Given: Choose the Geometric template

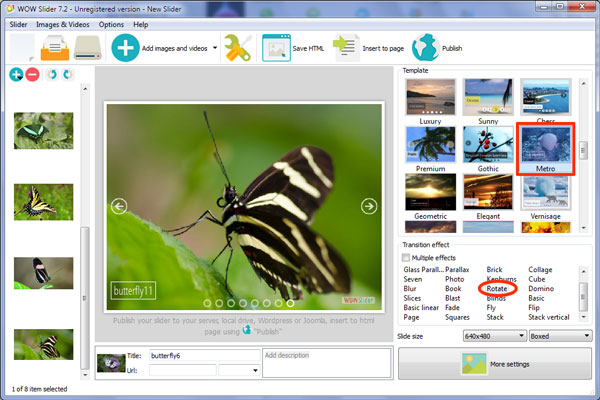Looking at the screenshot, I should [430, 197].
